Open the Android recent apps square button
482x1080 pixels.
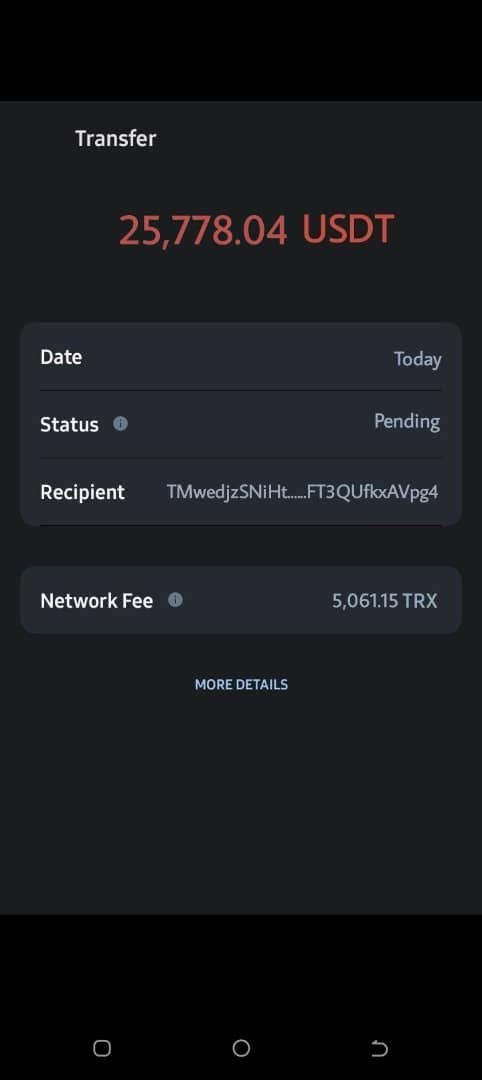click(102, 1048)
